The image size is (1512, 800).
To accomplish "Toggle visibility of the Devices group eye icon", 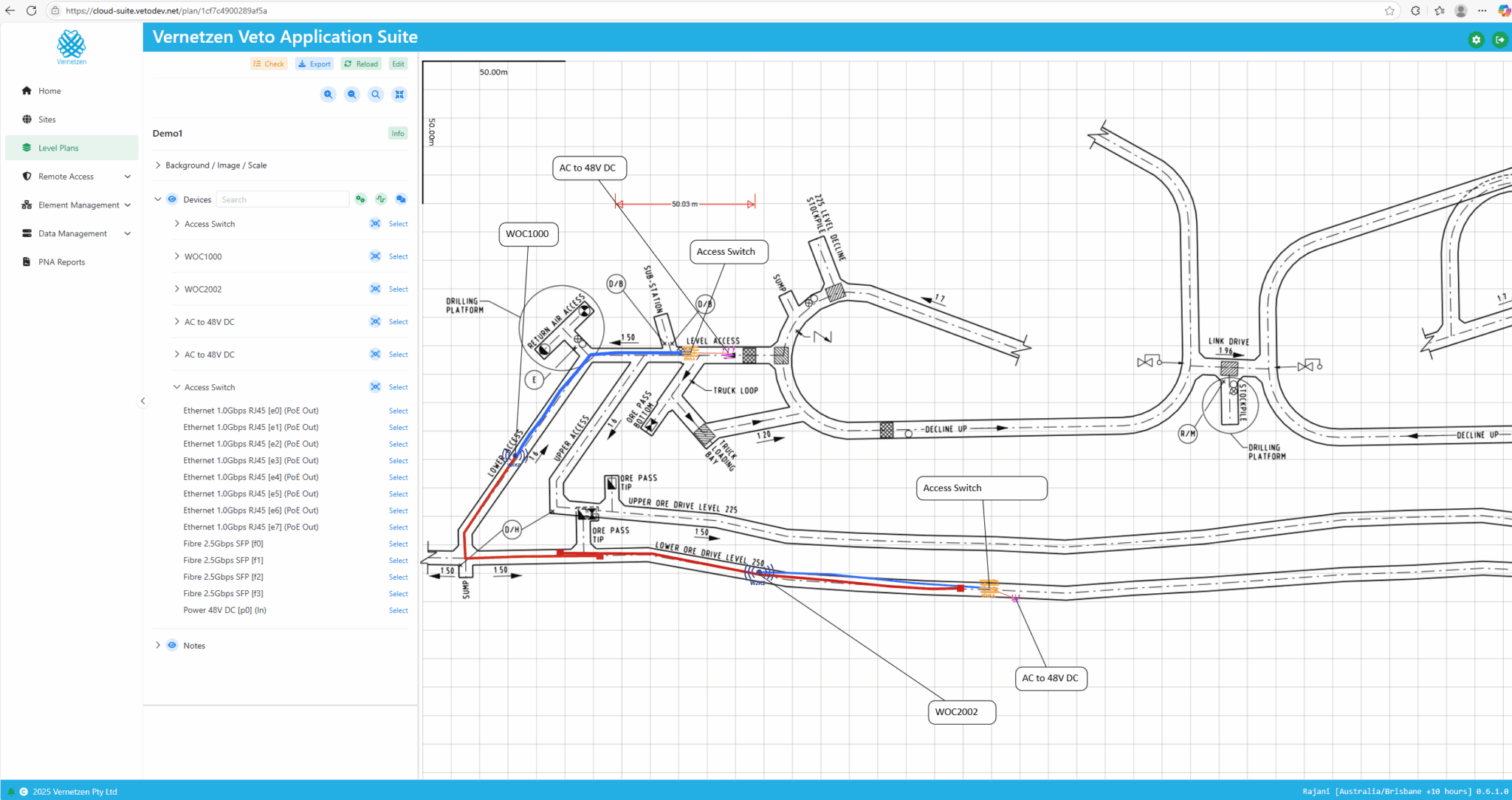I will tap(171, 199).
